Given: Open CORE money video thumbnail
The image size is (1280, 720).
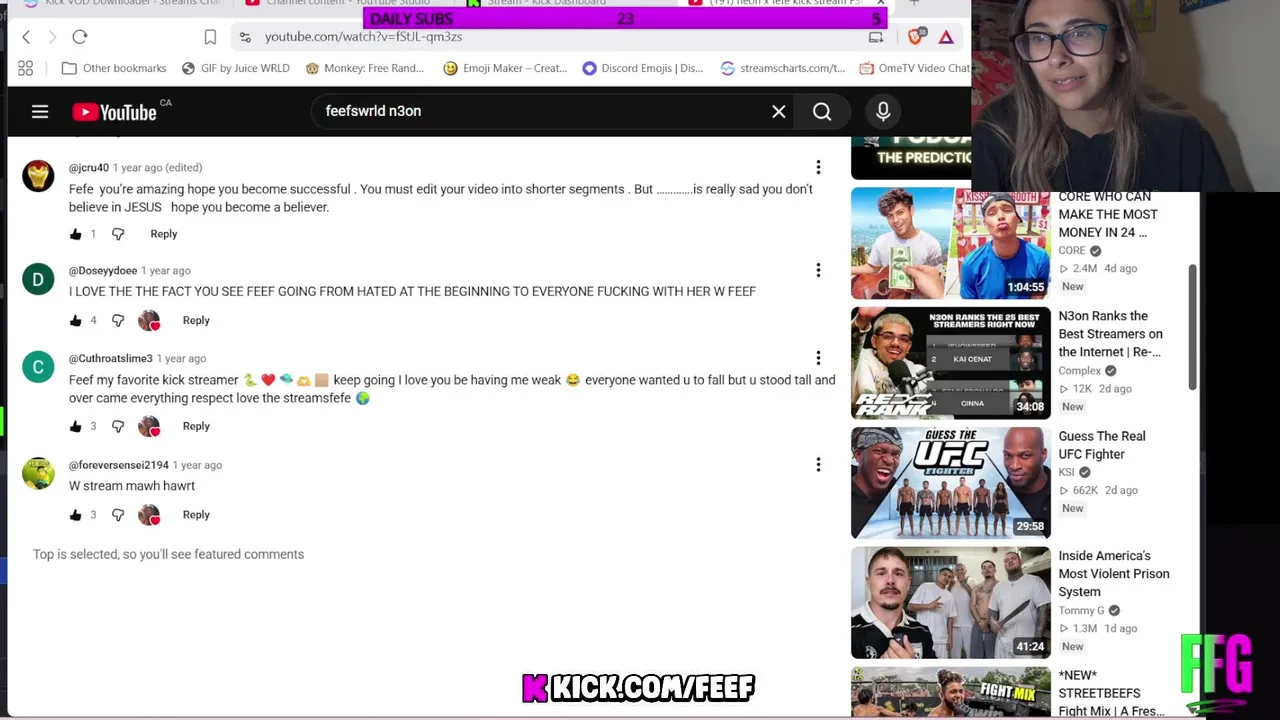Looking at the screenshot, I should (x=950, y=243).
